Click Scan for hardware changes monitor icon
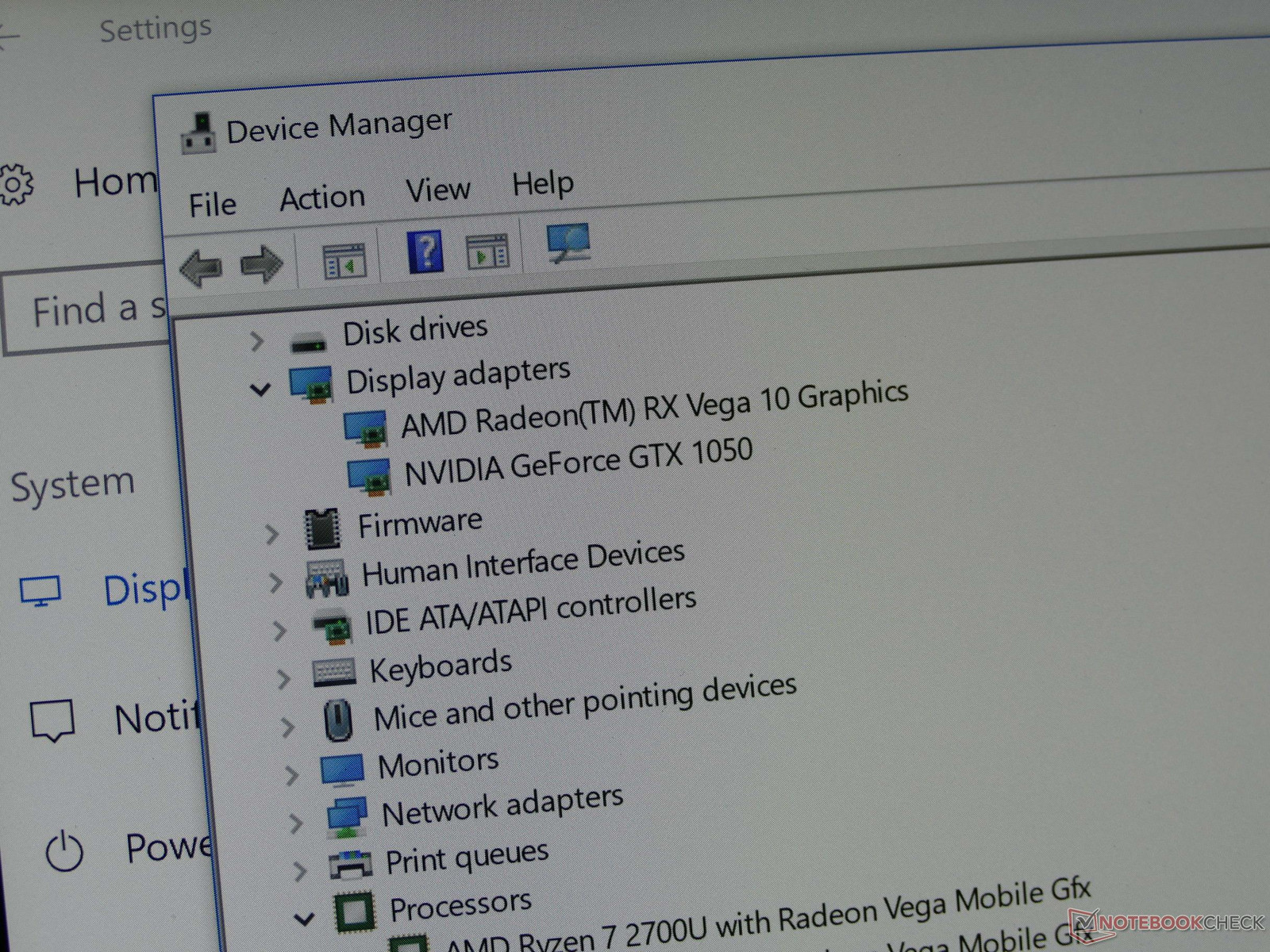 point(568,243)
